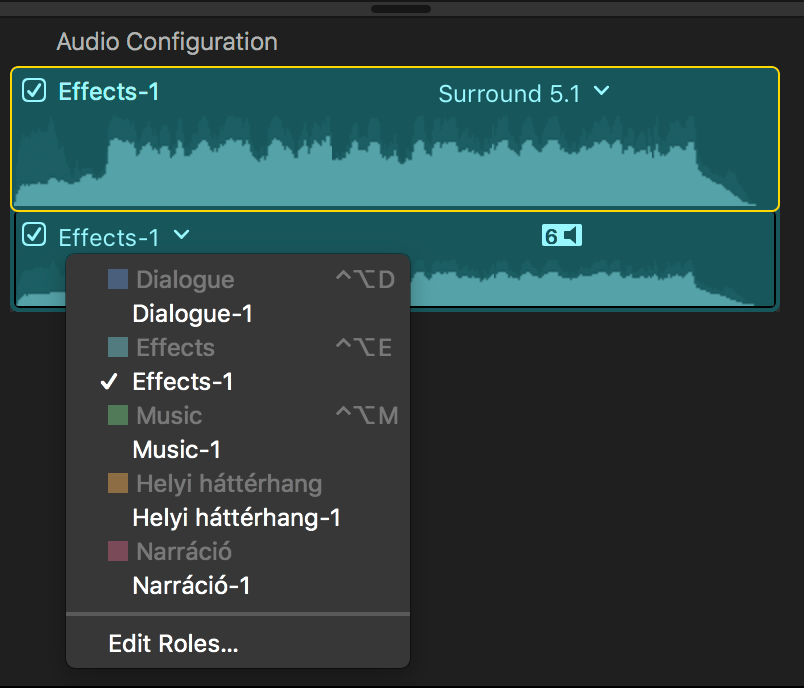The width and height of the screenshot is (804, 688).
Task: Click the teal Effects role color square
Action: [x=118, y=347]
